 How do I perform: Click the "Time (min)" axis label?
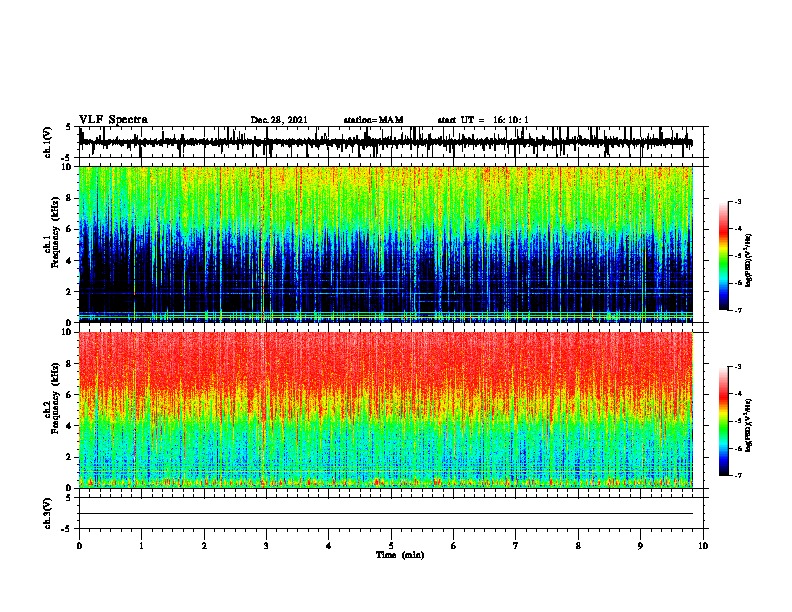click(x=400, y=555)
